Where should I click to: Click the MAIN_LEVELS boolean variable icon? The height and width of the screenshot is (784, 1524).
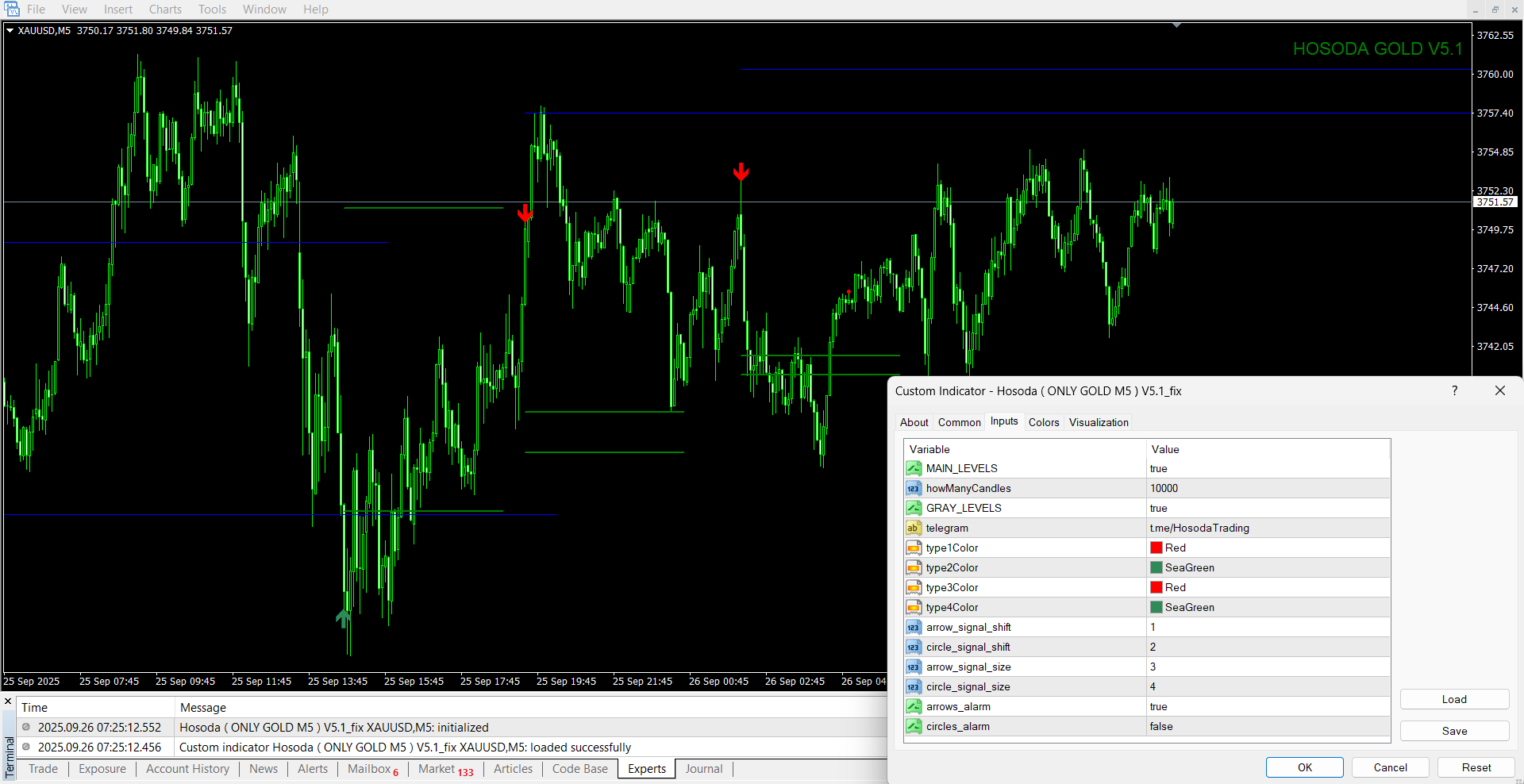click(914, 468)
